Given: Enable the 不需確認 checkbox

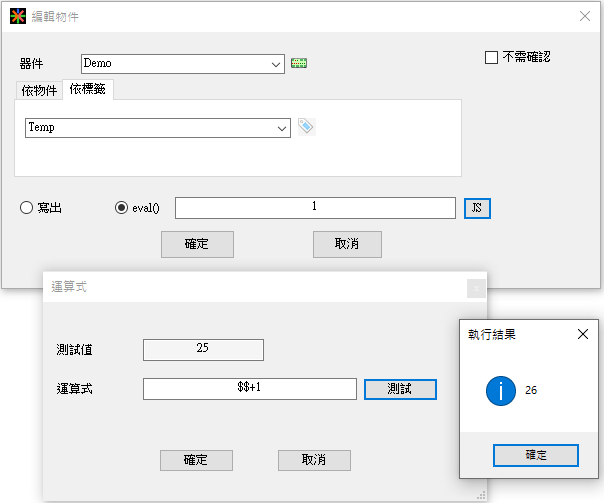Looking at the screenshot, I should 491,57.
